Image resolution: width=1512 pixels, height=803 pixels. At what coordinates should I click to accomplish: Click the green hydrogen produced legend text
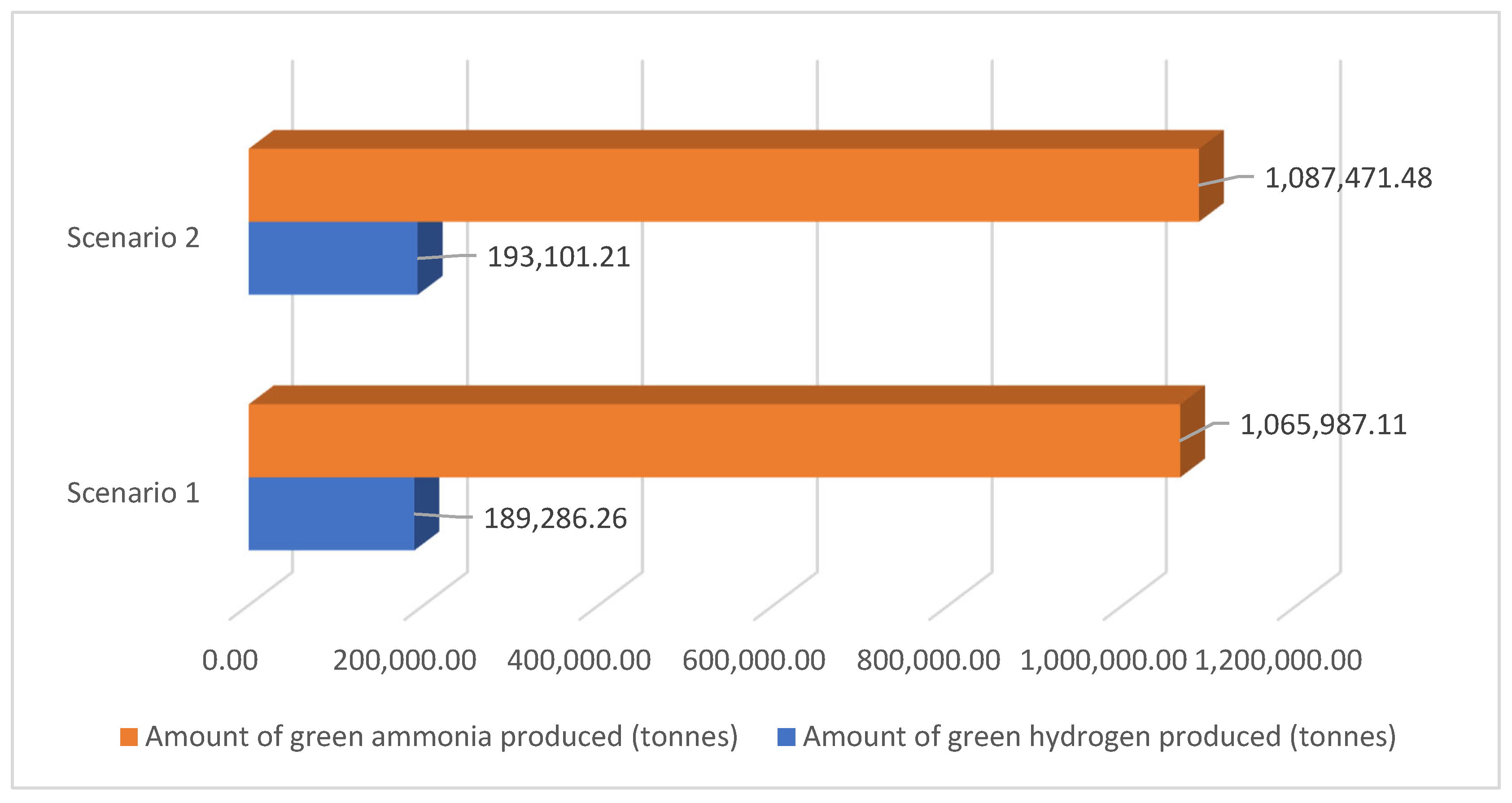click(1099, 737)
